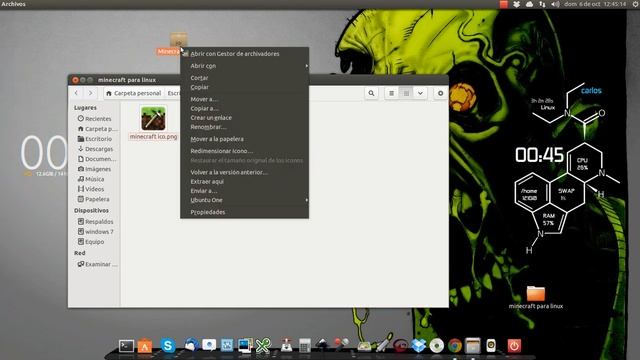The image size is (640, 360).
Task: Open the view options down-arrow dropdown
Action: click(420, 93)
